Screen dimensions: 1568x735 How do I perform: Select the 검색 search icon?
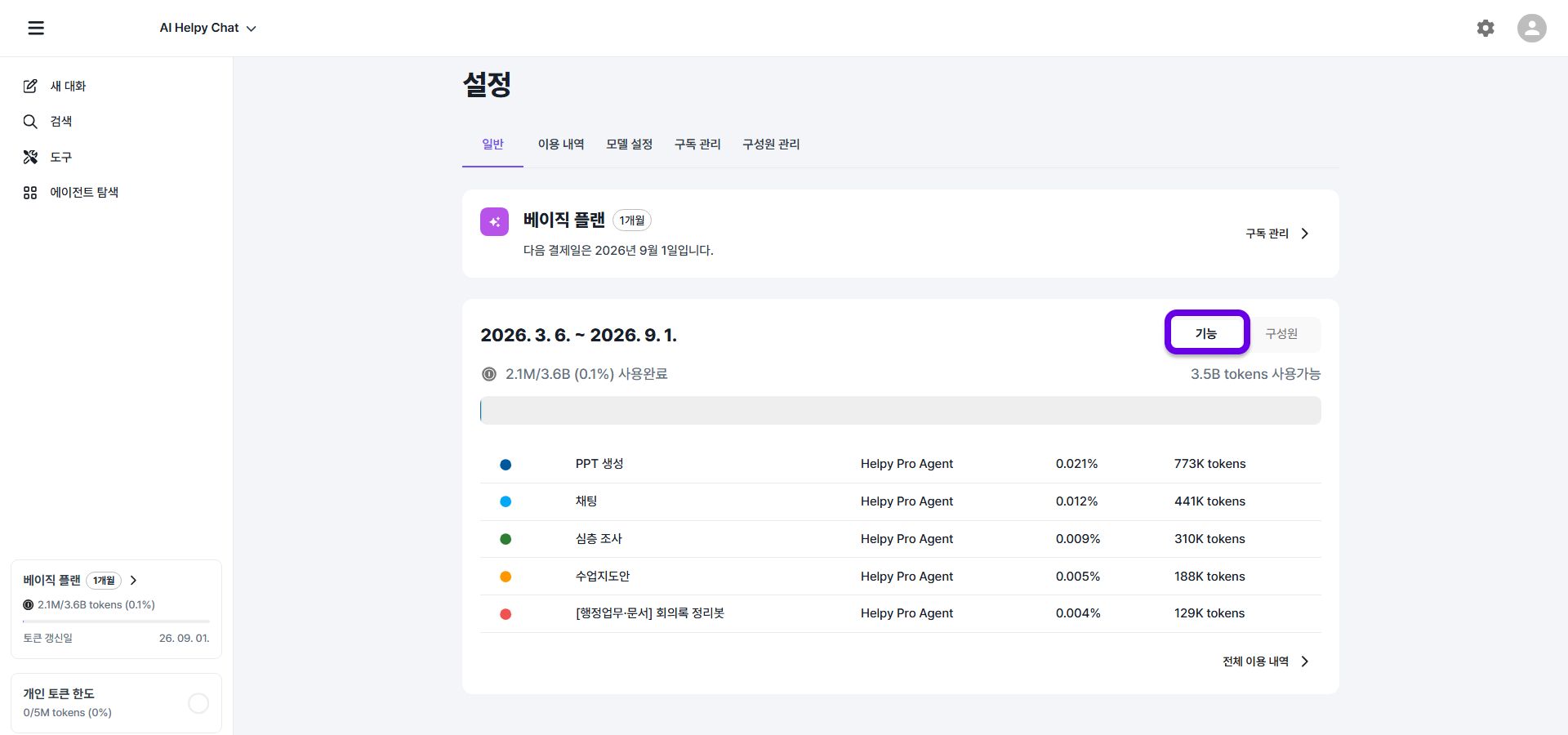click(x=30, y=121)
